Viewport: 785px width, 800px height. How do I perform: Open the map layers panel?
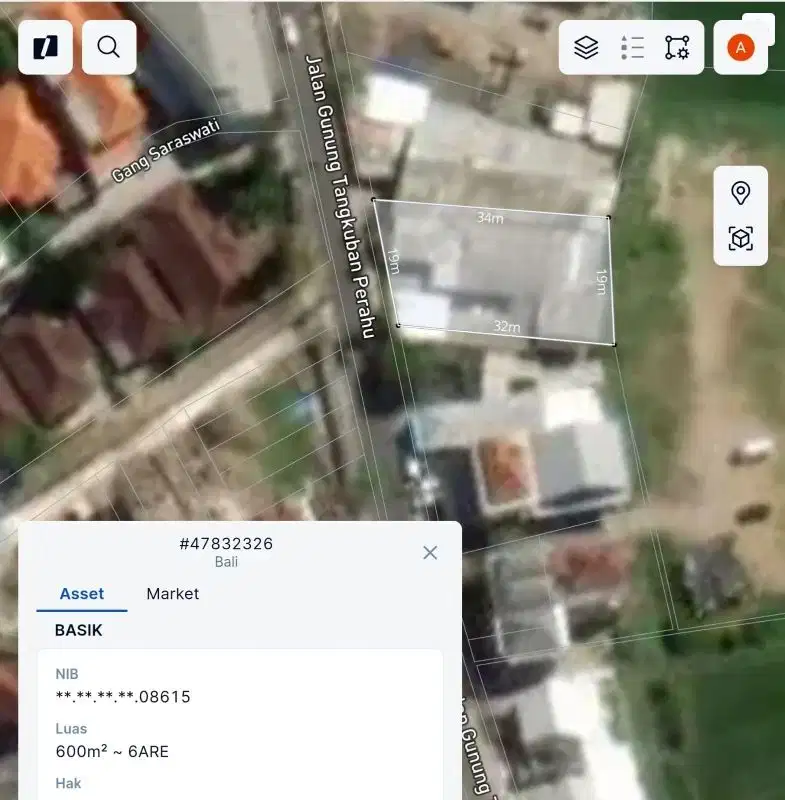pyautogui.click(x=586, y=47)
